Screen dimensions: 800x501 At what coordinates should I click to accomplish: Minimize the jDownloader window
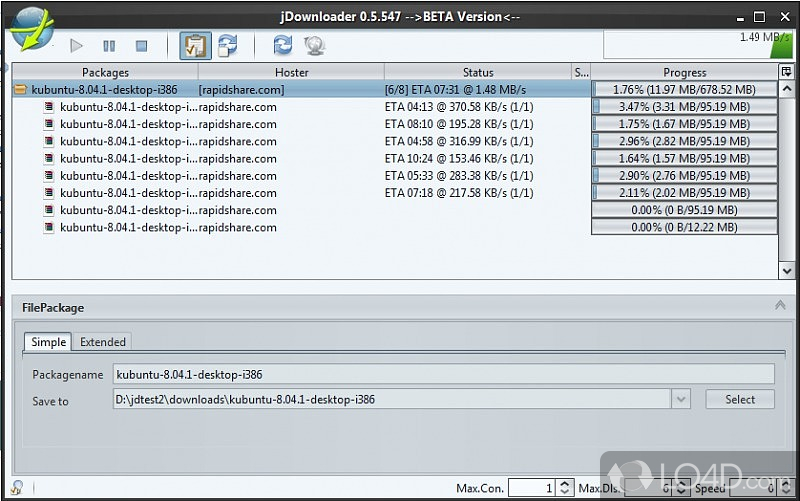click(740, 18)
